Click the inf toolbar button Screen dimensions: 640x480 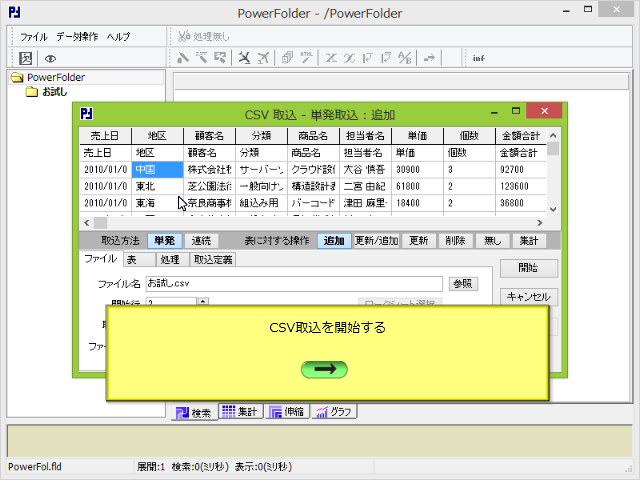pos(478,58)
